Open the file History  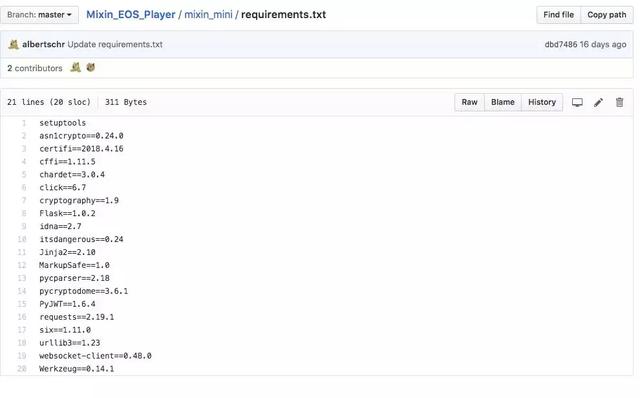click(x=542, y=102)
